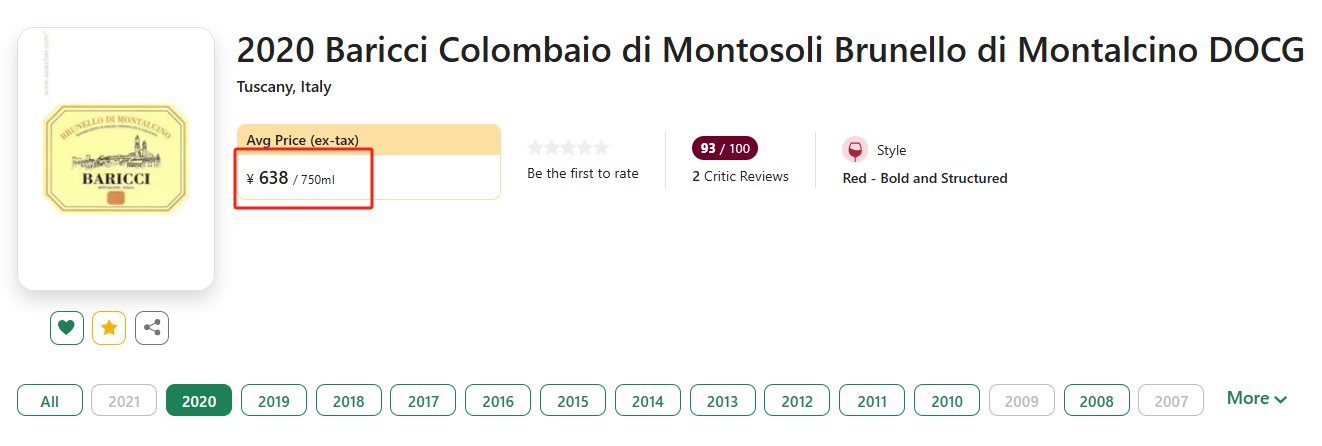Click the yellow star icon

[x=109, y=328]
